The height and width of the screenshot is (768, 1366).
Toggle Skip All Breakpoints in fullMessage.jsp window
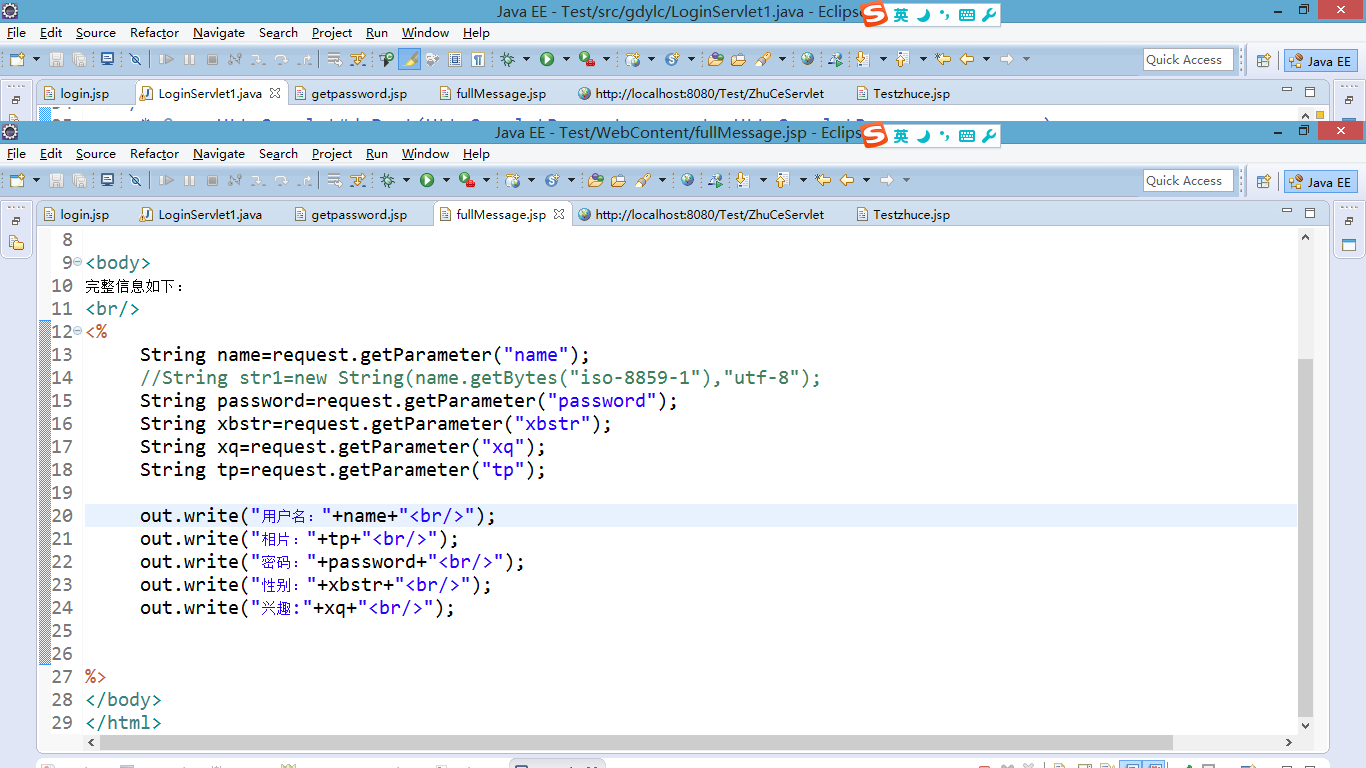pos(135,180)
